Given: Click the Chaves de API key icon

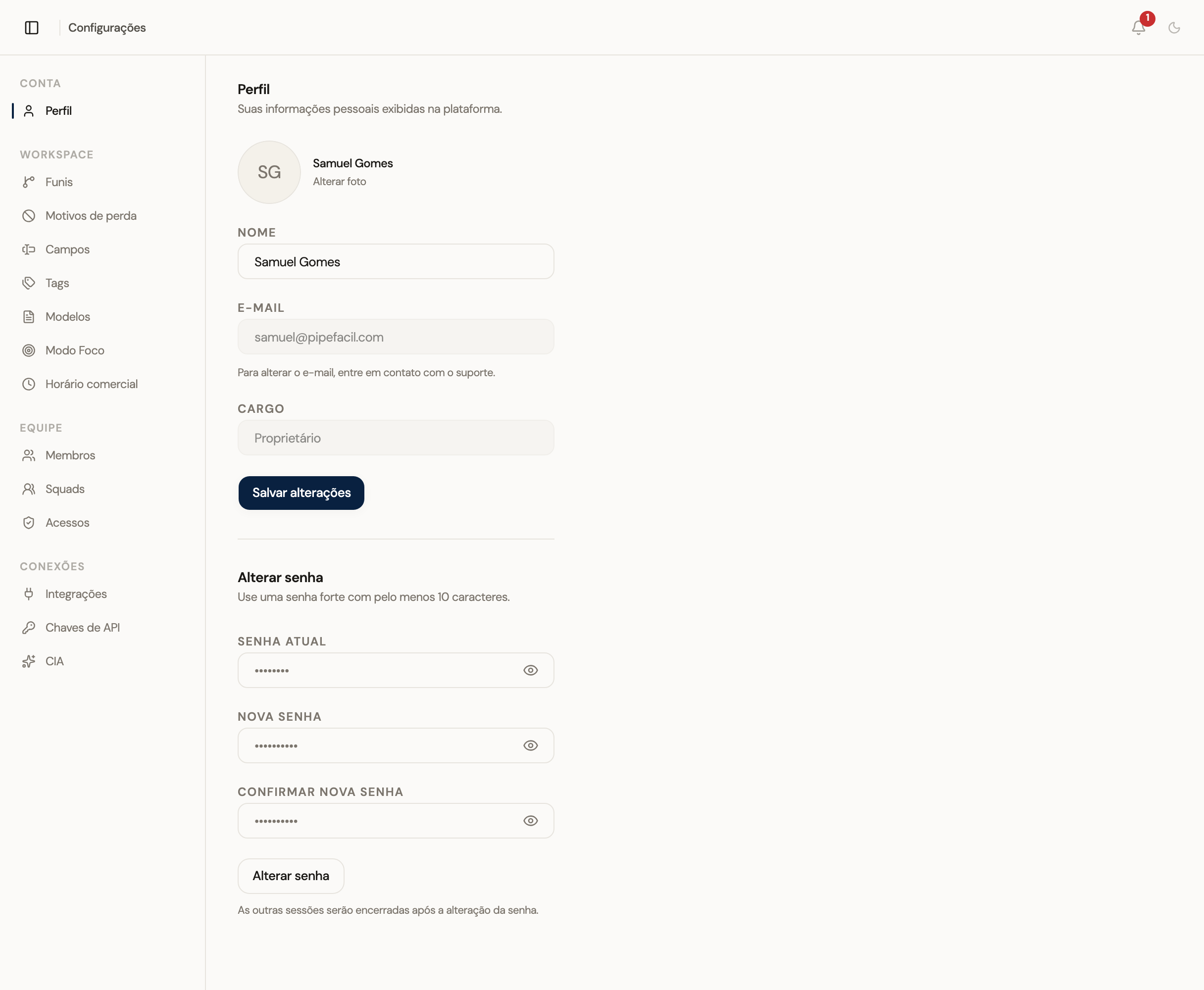Looking at the screenshot, I should tap(29, 627).
